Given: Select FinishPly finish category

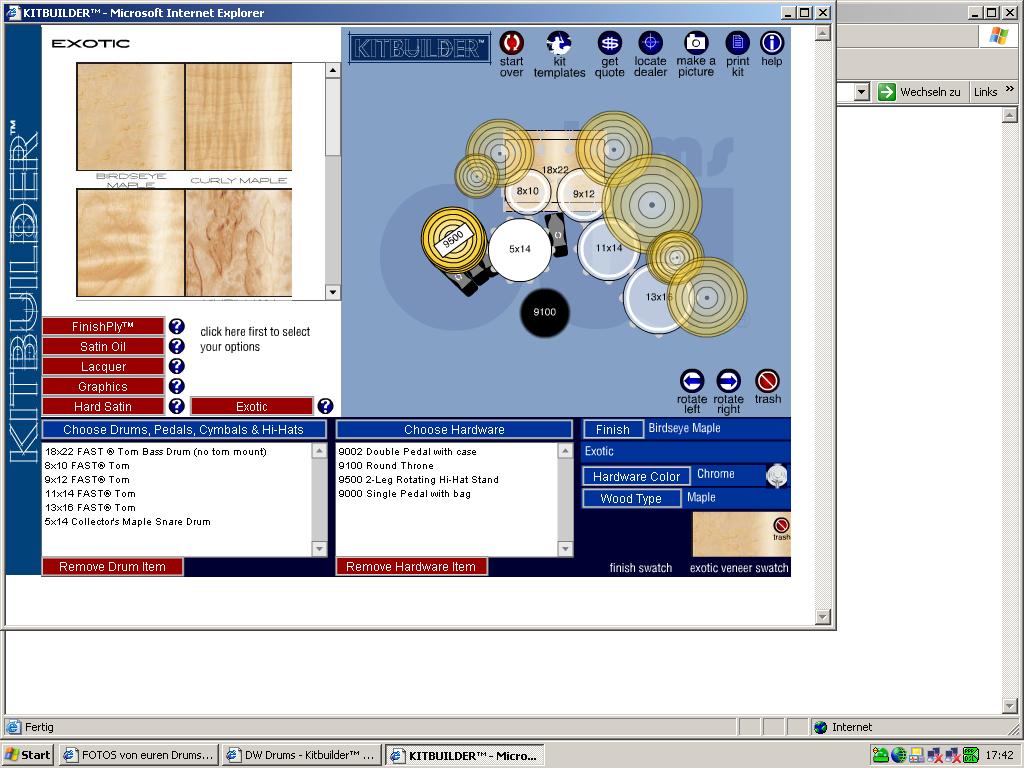Looking at the screenshot, I should coord(103,327).
